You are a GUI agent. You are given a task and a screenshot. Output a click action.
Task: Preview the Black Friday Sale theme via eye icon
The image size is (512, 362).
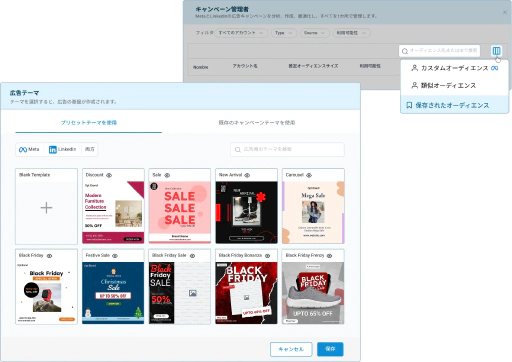(192, 256)
